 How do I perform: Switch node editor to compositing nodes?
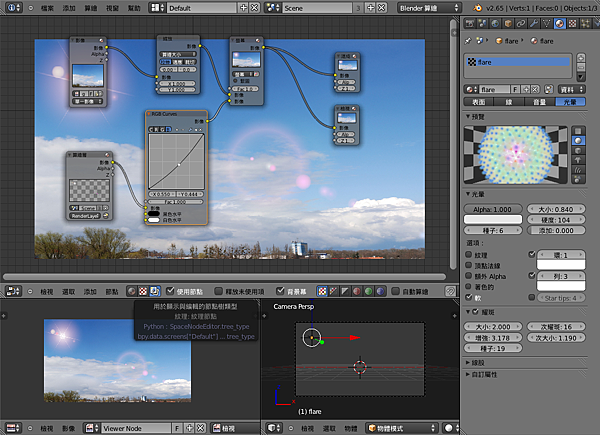[x=155, y=292]
